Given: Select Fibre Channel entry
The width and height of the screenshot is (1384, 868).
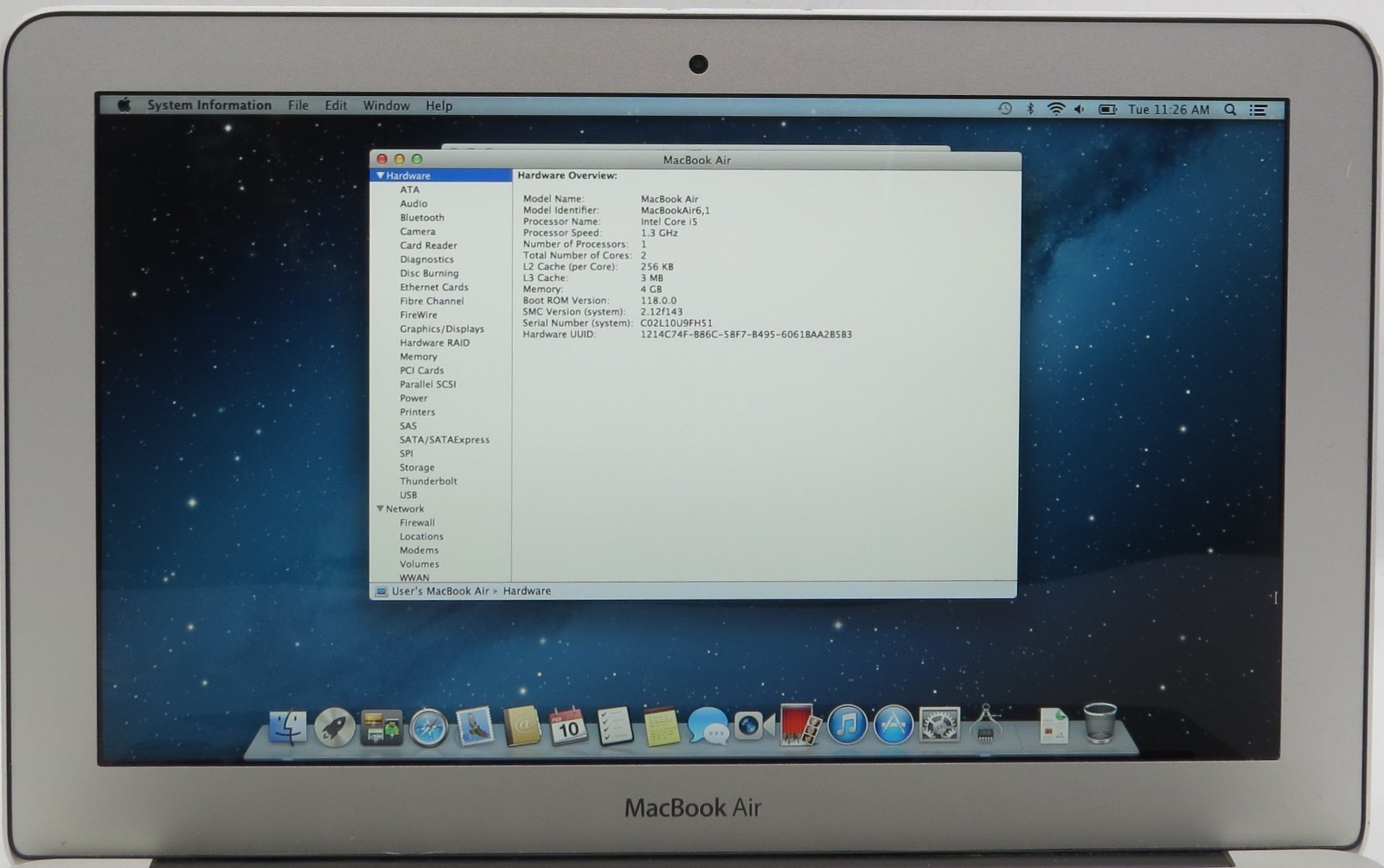Looking at the screenshot, I should tap(432, 300).
